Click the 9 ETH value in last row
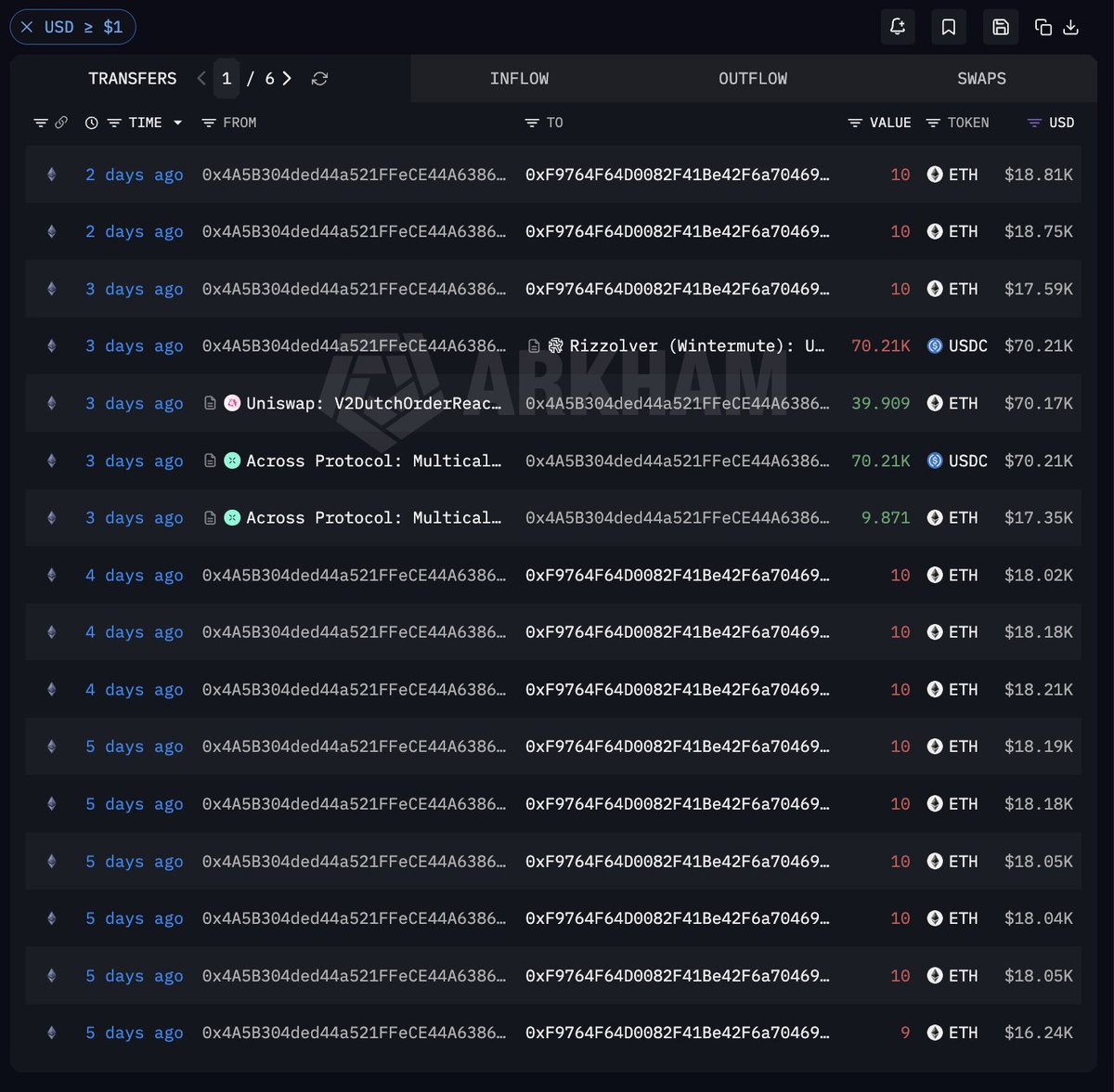1114x1092 pixels. 905,1033
